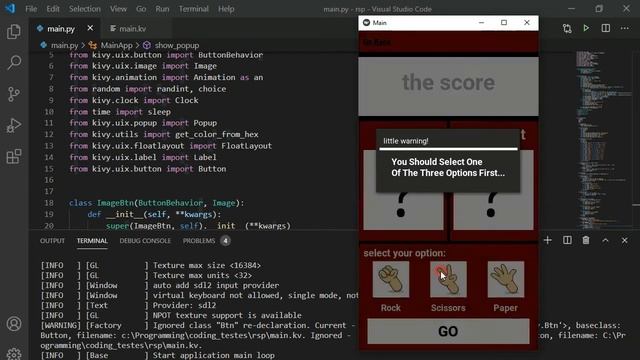
Task: Open changes compare icon in editor toolbar
Action: [x=567, y=28]
